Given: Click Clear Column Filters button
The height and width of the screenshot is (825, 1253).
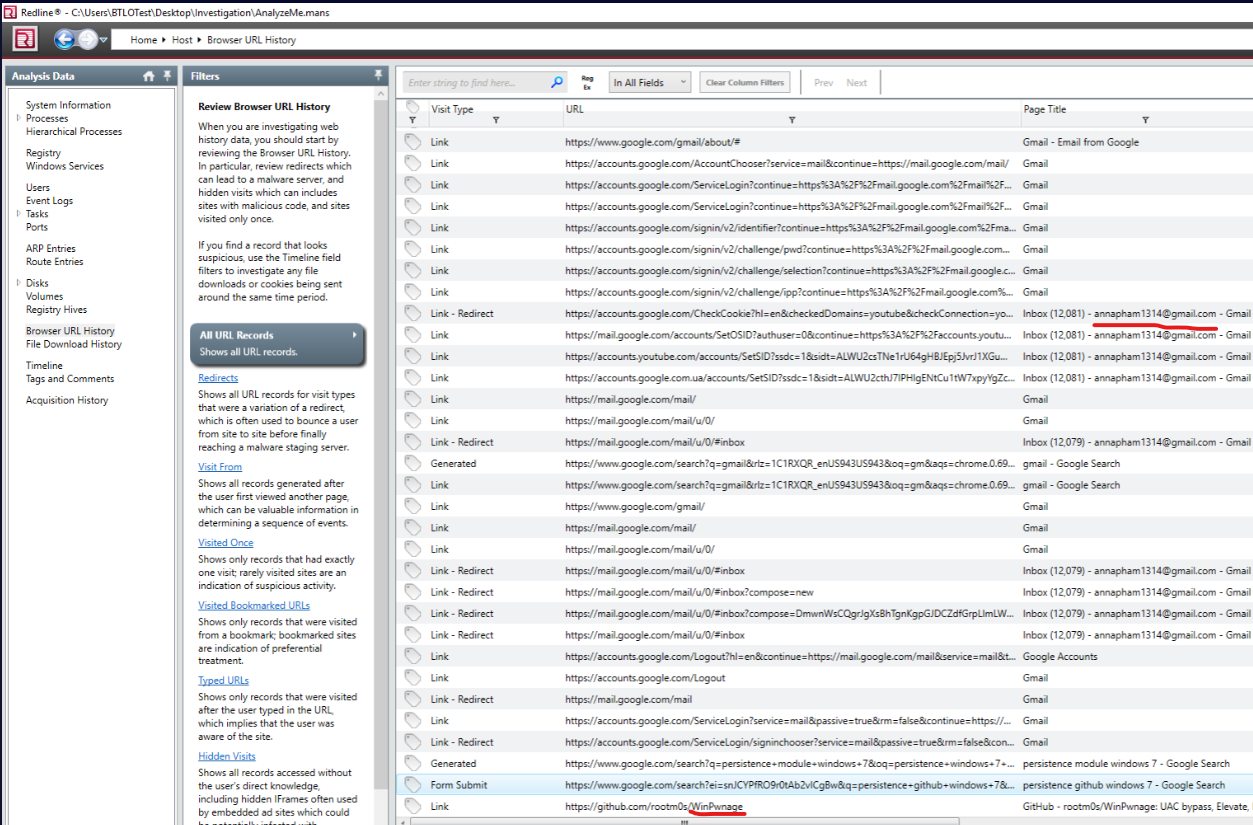Looking at the screenshot, I should (x=745, y=83).
